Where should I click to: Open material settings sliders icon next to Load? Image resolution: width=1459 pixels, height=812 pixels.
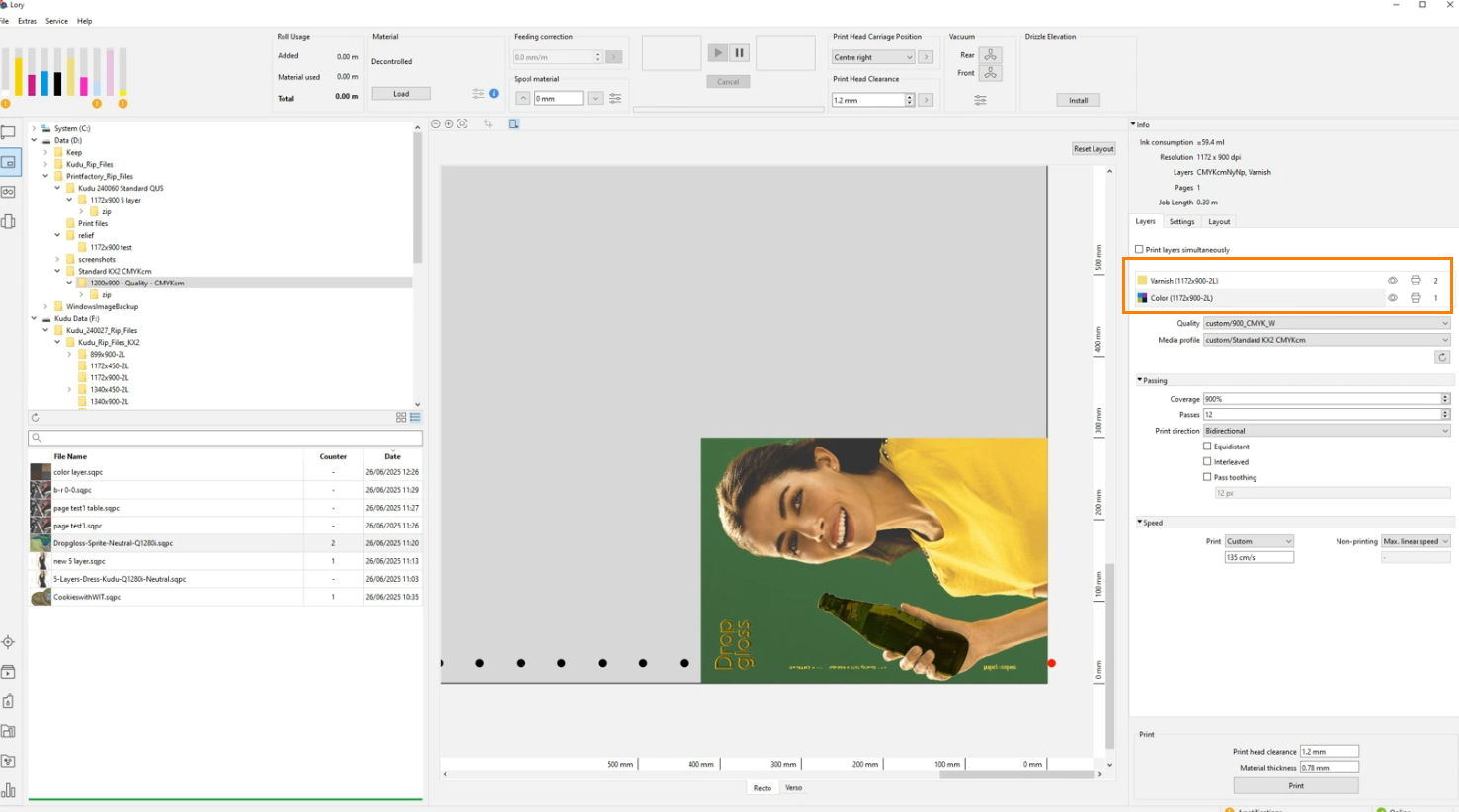tap(478, 94)
